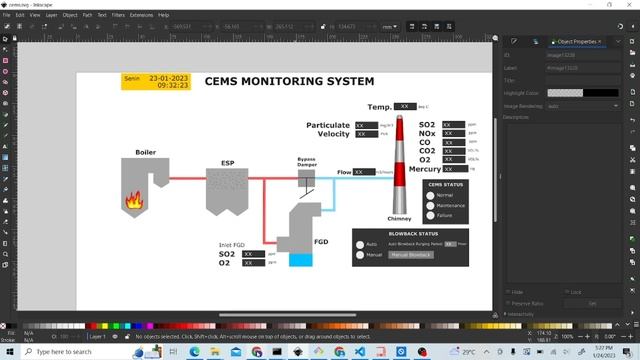
Task: Toggle Layer 1 lock in status bar
Action: click(127, 337)
